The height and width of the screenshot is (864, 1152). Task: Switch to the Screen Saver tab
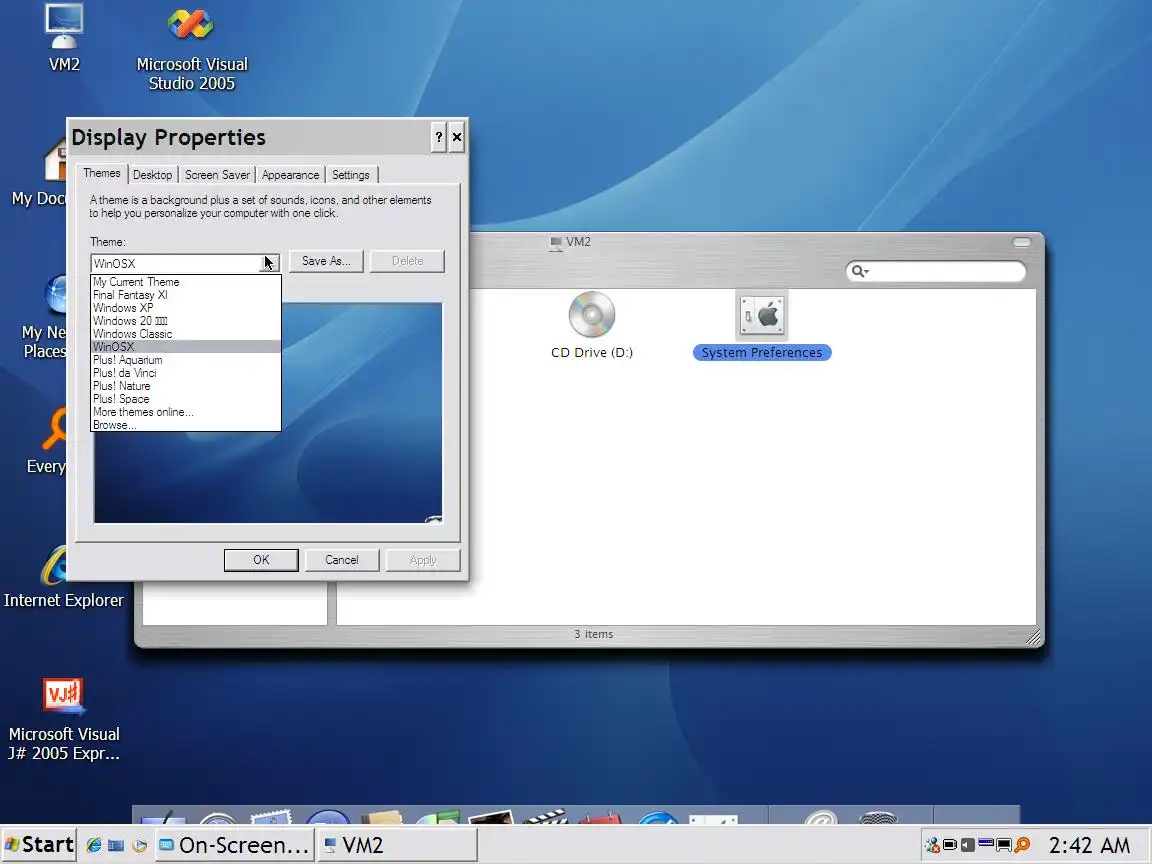coord(217,175)
